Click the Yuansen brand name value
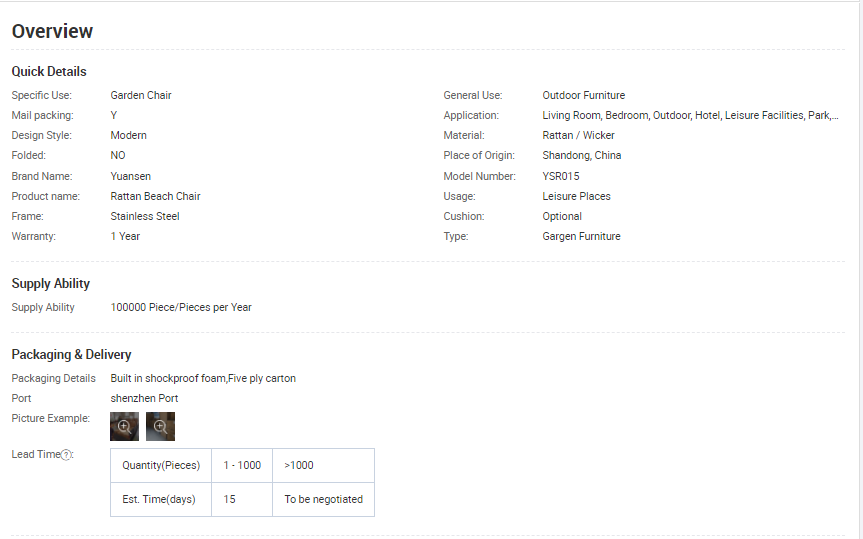863x539 pixels. 131,176
